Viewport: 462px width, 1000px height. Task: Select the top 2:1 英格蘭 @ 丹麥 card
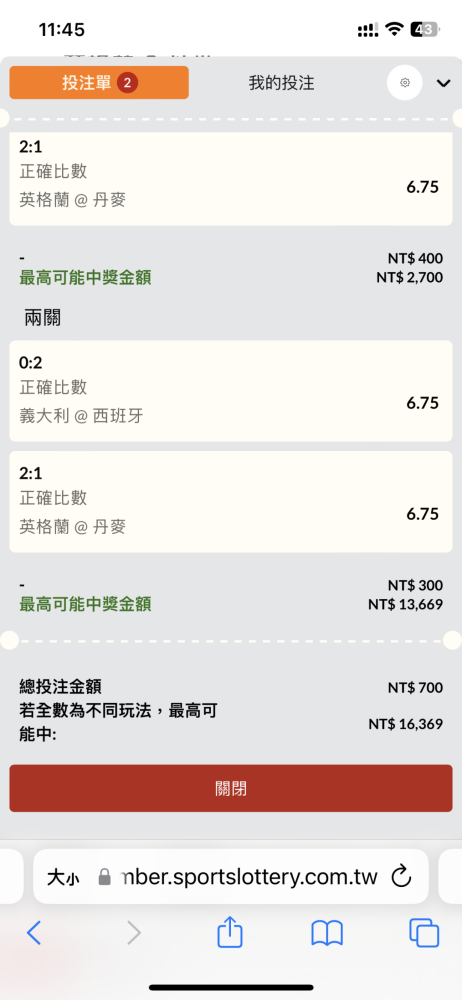click(231, 178)
